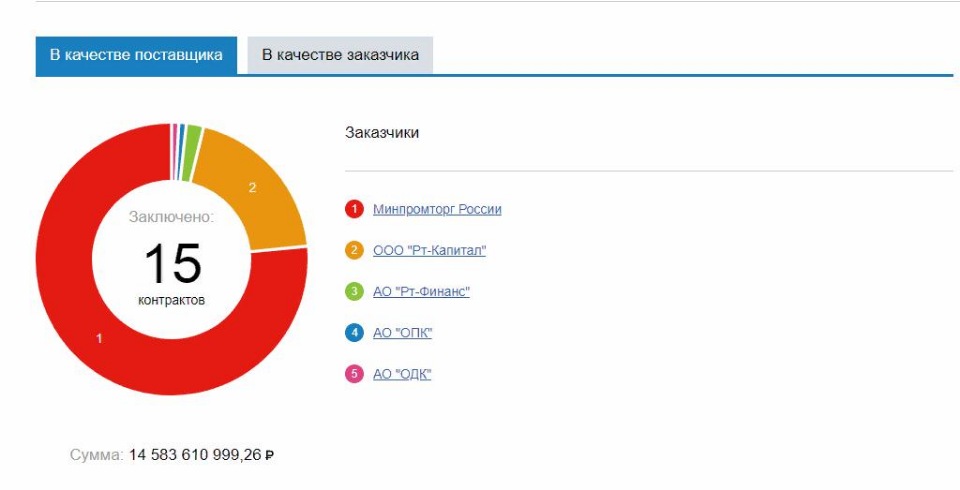
Task: Select the thin green donut segment
Action: point(193,153)
